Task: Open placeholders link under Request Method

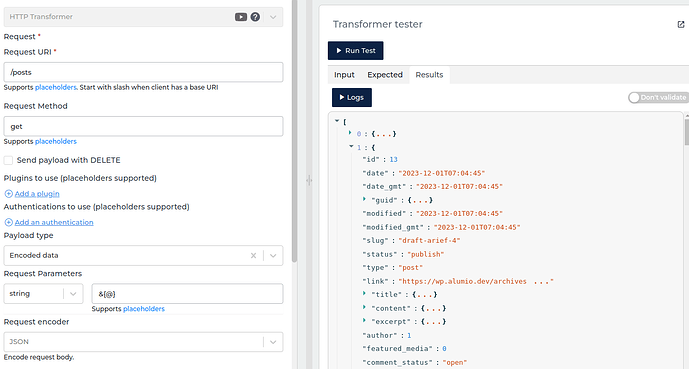Action: point(55,141)
